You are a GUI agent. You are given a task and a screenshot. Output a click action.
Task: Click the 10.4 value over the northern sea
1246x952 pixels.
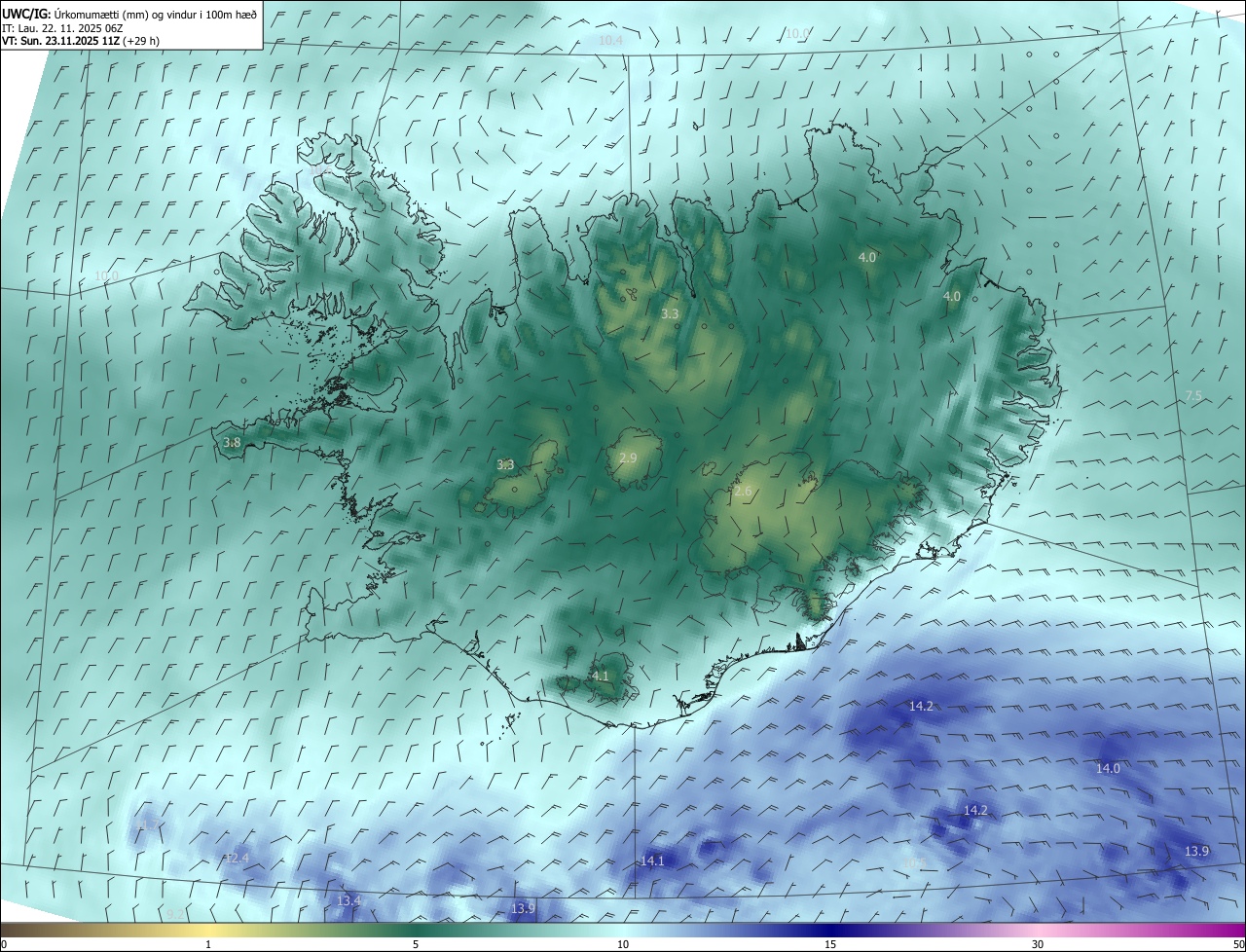611,41
